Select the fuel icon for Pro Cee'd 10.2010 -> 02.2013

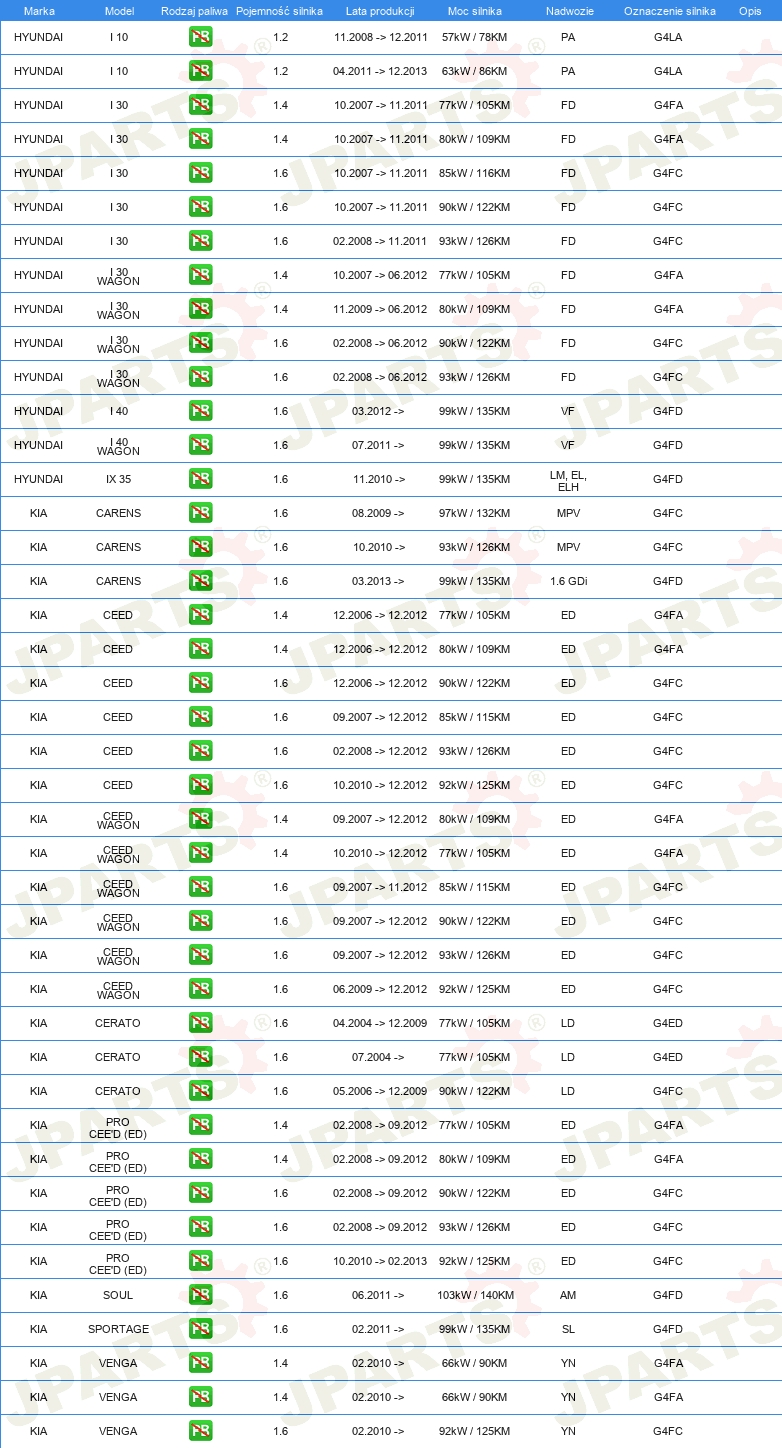point(200,1261)
